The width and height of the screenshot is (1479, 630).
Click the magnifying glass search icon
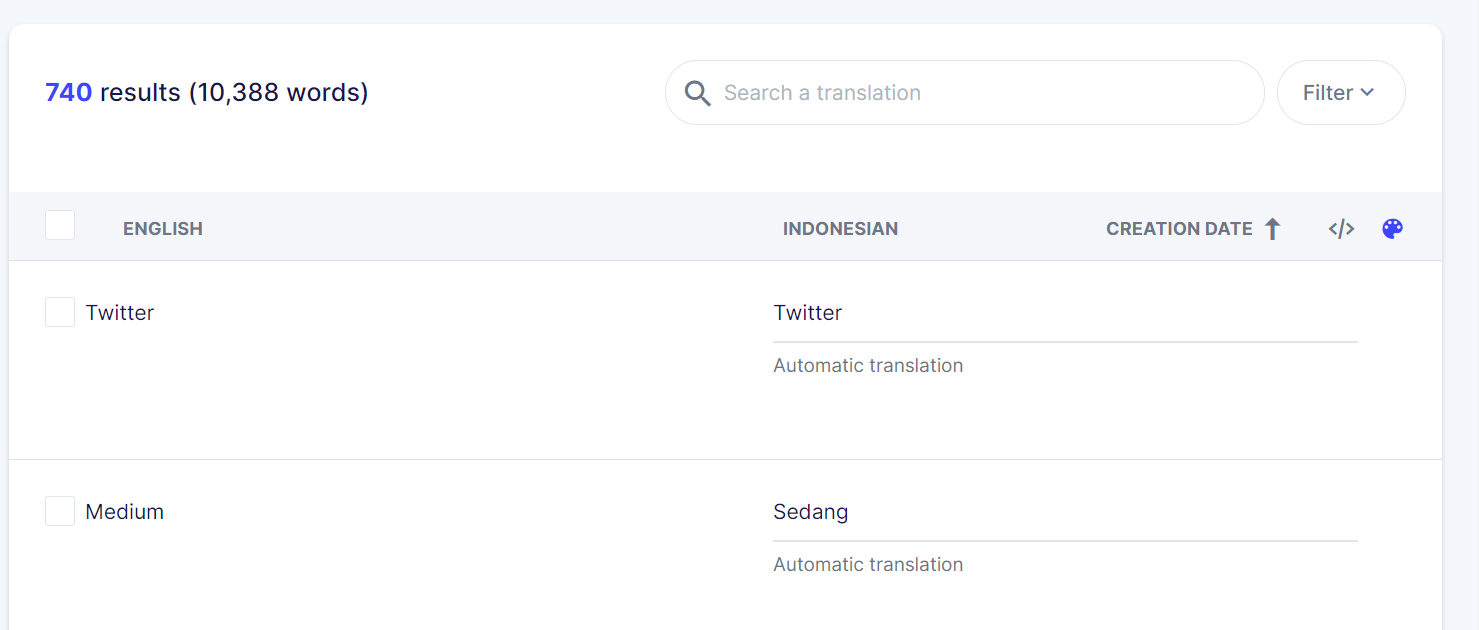click(697, 93)
